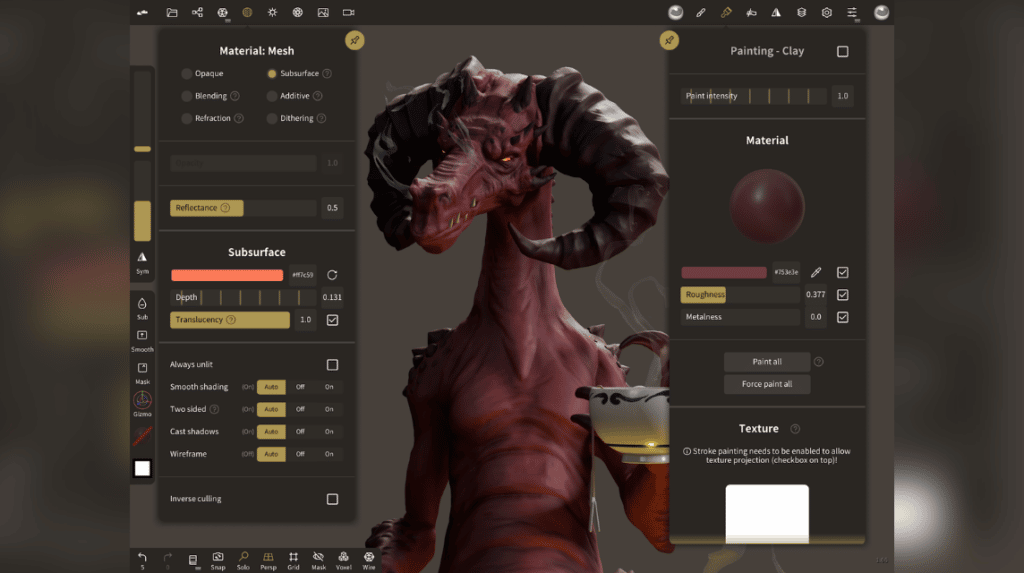1024x573 pixels.
Task: Open the Lighting sun menu
Action: click(272, 12)
